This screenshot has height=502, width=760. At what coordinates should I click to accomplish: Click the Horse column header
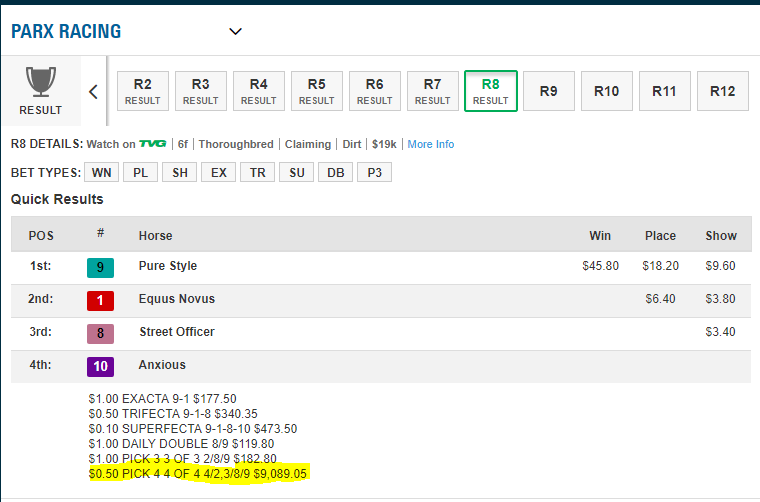156,236
